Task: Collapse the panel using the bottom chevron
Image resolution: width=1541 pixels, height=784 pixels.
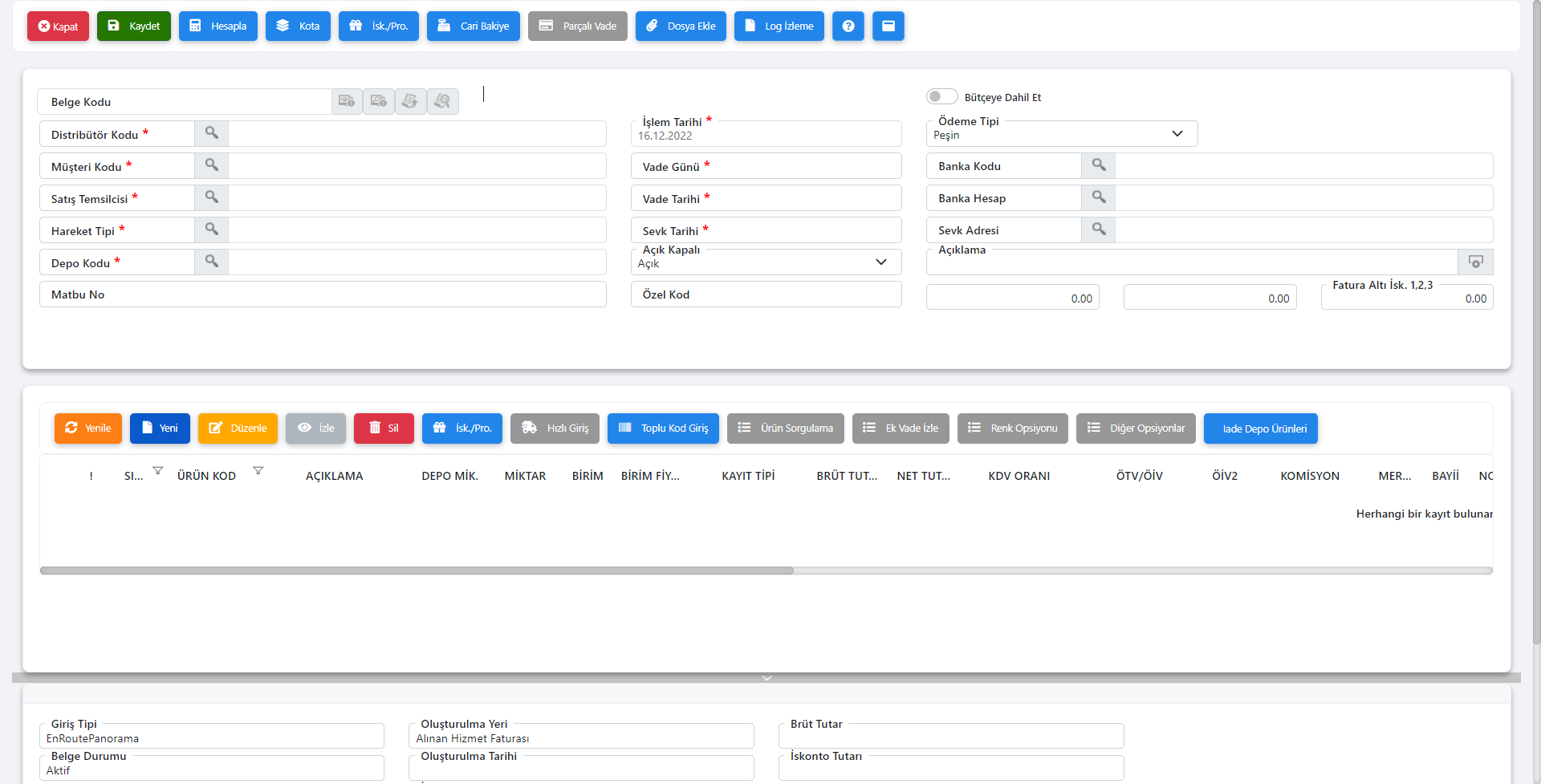Action: [766, 678]
